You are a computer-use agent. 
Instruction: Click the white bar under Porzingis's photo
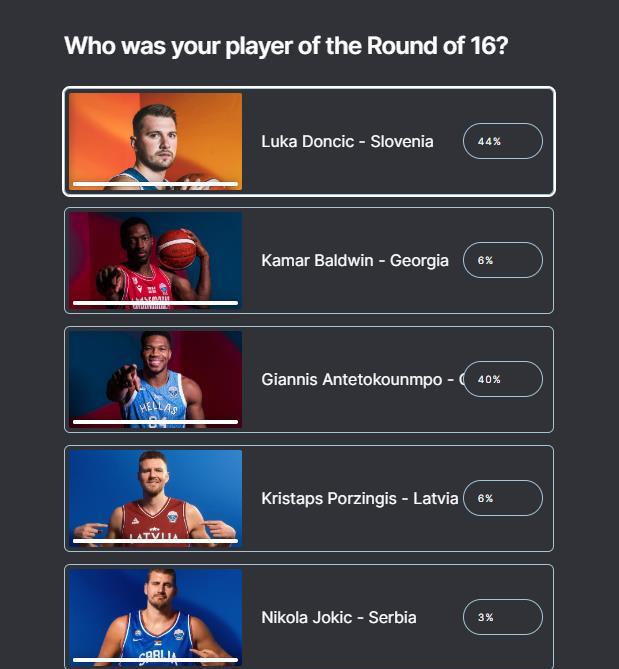pyautogui.click(x=155, y=541)
